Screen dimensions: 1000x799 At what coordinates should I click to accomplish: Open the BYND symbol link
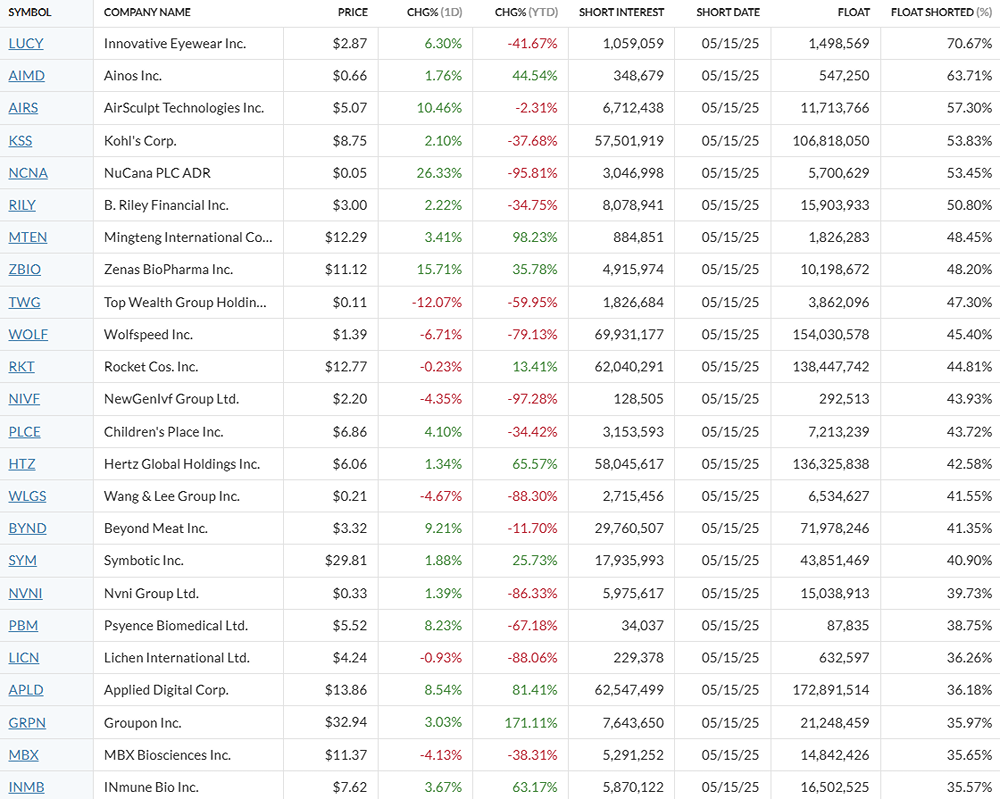pyautogui.click(x=27, y=528)
